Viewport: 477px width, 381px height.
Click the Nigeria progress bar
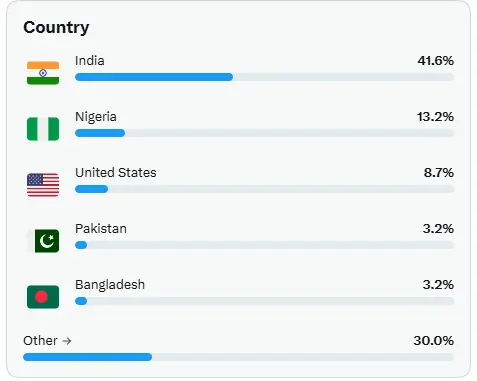265,133
